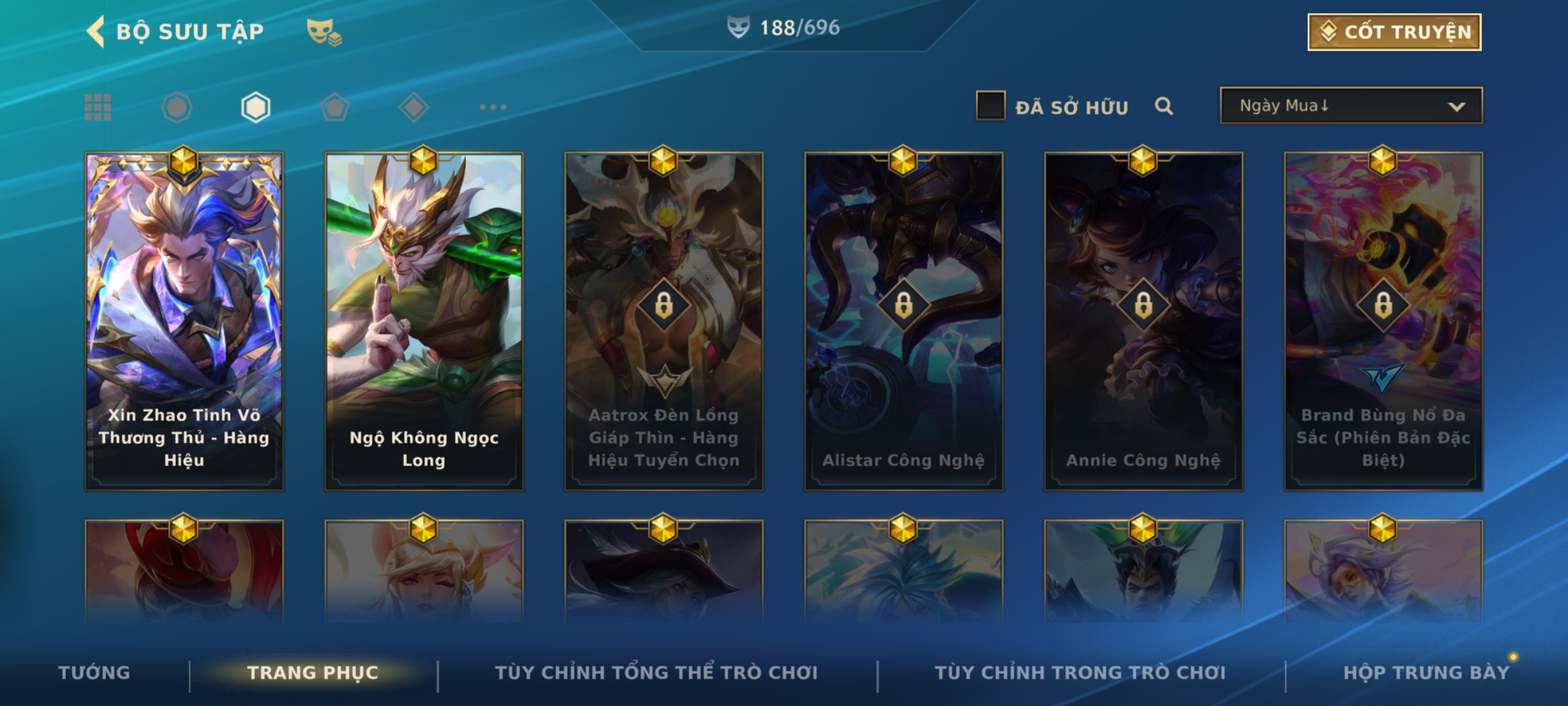Switch to Tùy Chỉnh Trong Trò Chơi tab
The height and width of the screenshot is (706, 1568).
coord(1080,673)
